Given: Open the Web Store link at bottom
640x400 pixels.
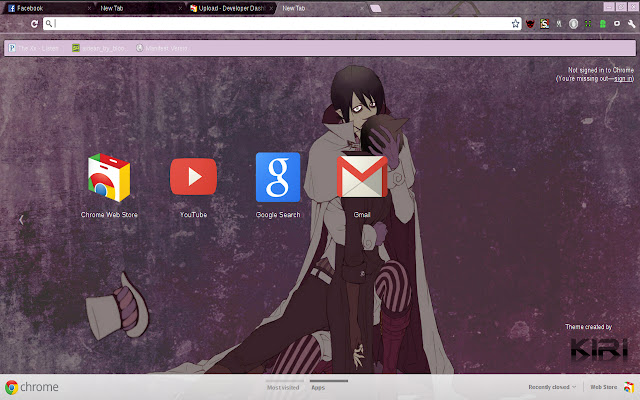Looking at the screenshot, I should (603, 387).
